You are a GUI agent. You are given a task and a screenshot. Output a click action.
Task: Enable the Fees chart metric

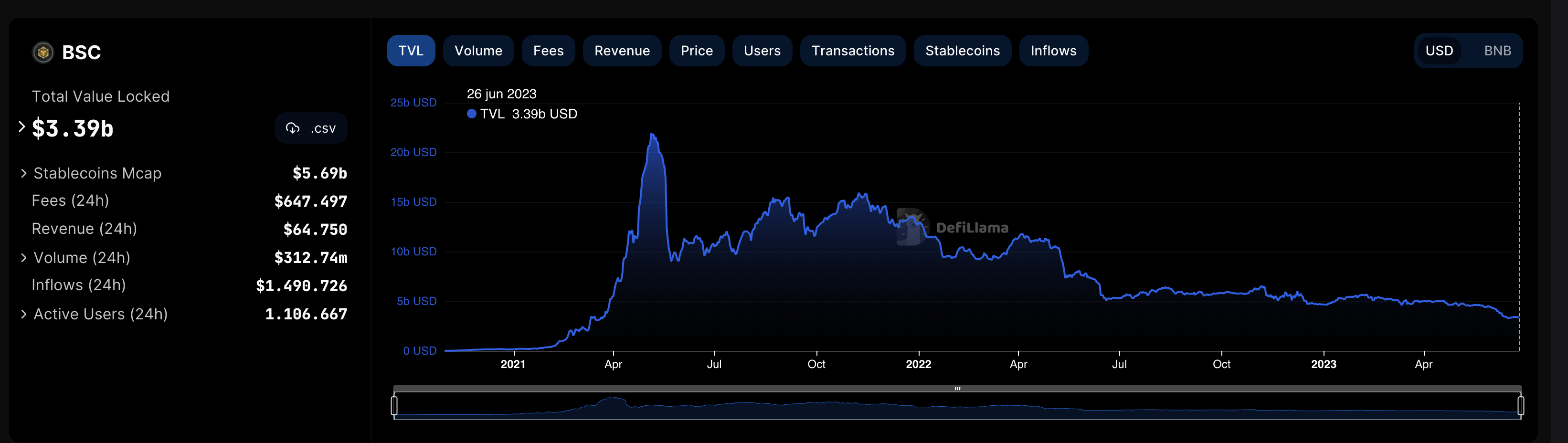tap(548, 51)
